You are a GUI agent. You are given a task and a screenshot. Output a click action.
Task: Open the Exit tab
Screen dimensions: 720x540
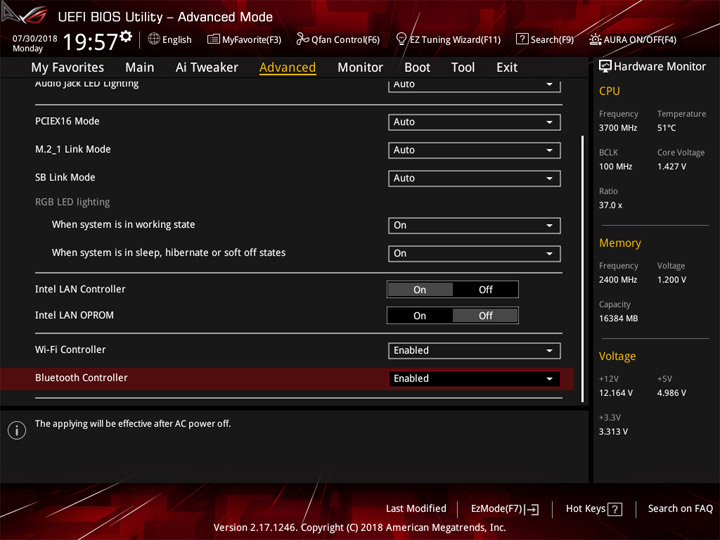[507, 68]
